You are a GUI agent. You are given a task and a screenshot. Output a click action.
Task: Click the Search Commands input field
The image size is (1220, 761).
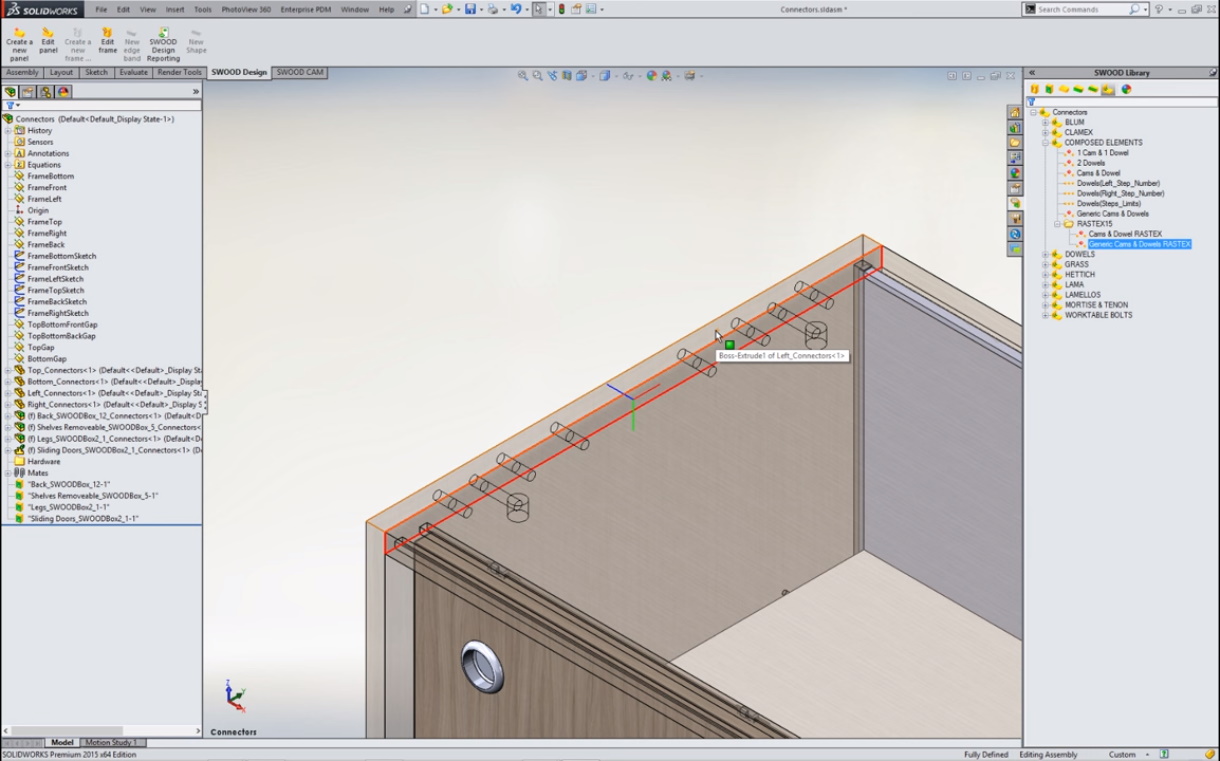coord(1082,9)
